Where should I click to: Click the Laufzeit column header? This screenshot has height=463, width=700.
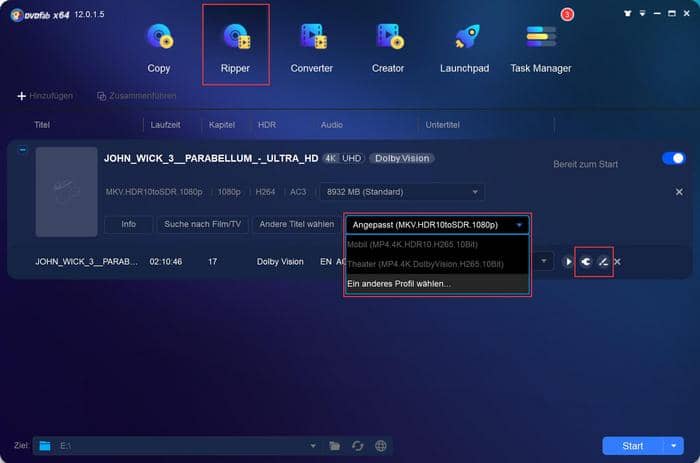(x=166, y=125)
